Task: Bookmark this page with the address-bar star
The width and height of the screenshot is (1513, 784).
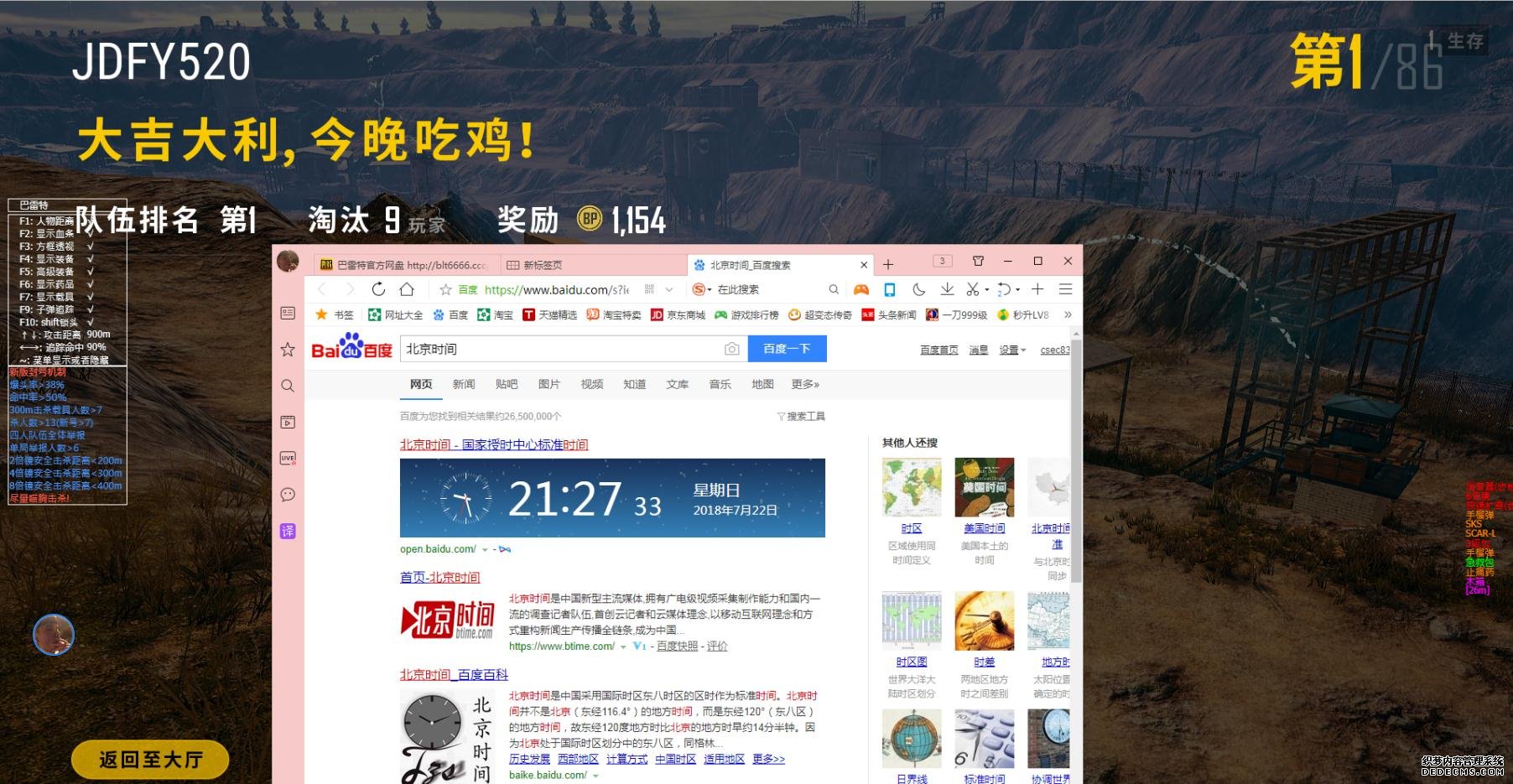Action: pyautogui.click(x=445, y=289)
